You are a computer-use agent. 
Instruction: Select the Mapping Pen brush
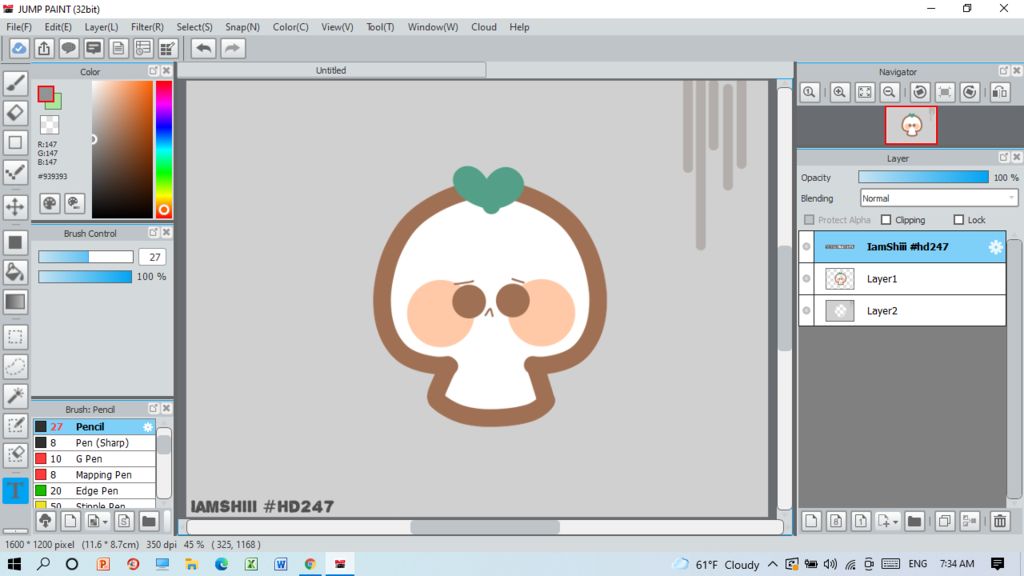pos(95,475)
